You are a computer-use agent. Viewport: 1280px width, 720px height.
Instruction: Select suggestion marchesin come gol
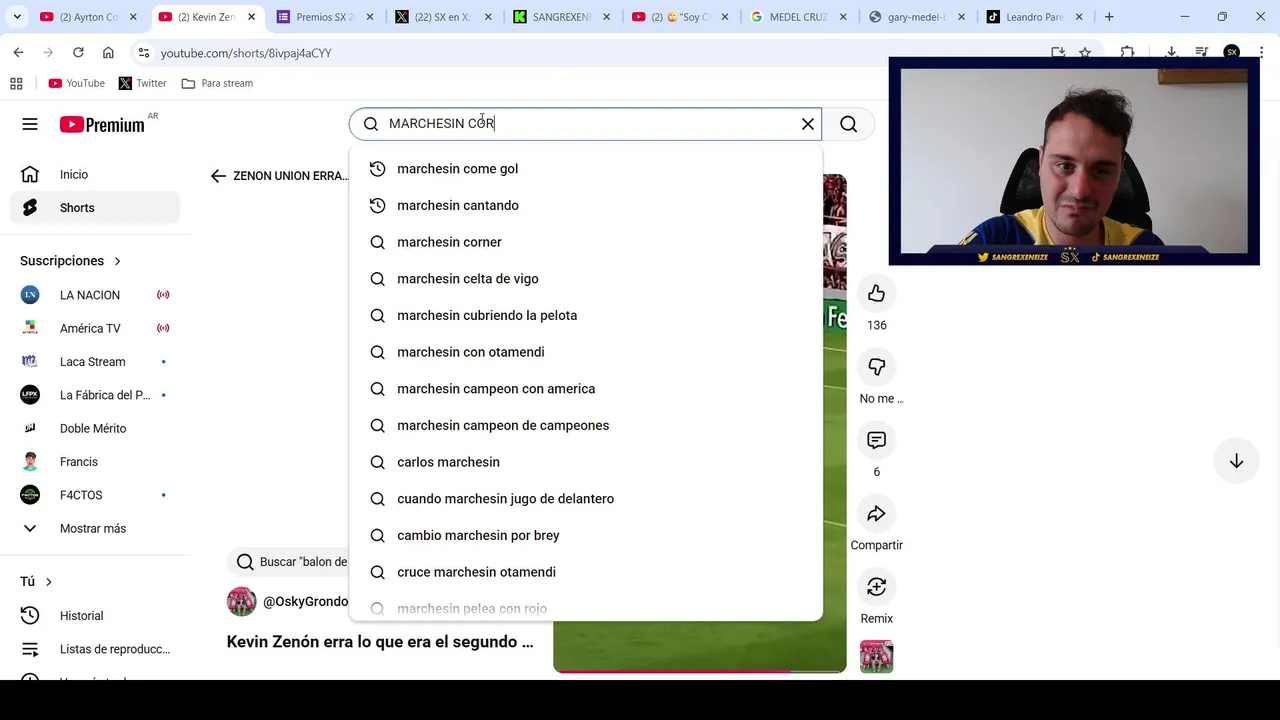pos(586,169)
